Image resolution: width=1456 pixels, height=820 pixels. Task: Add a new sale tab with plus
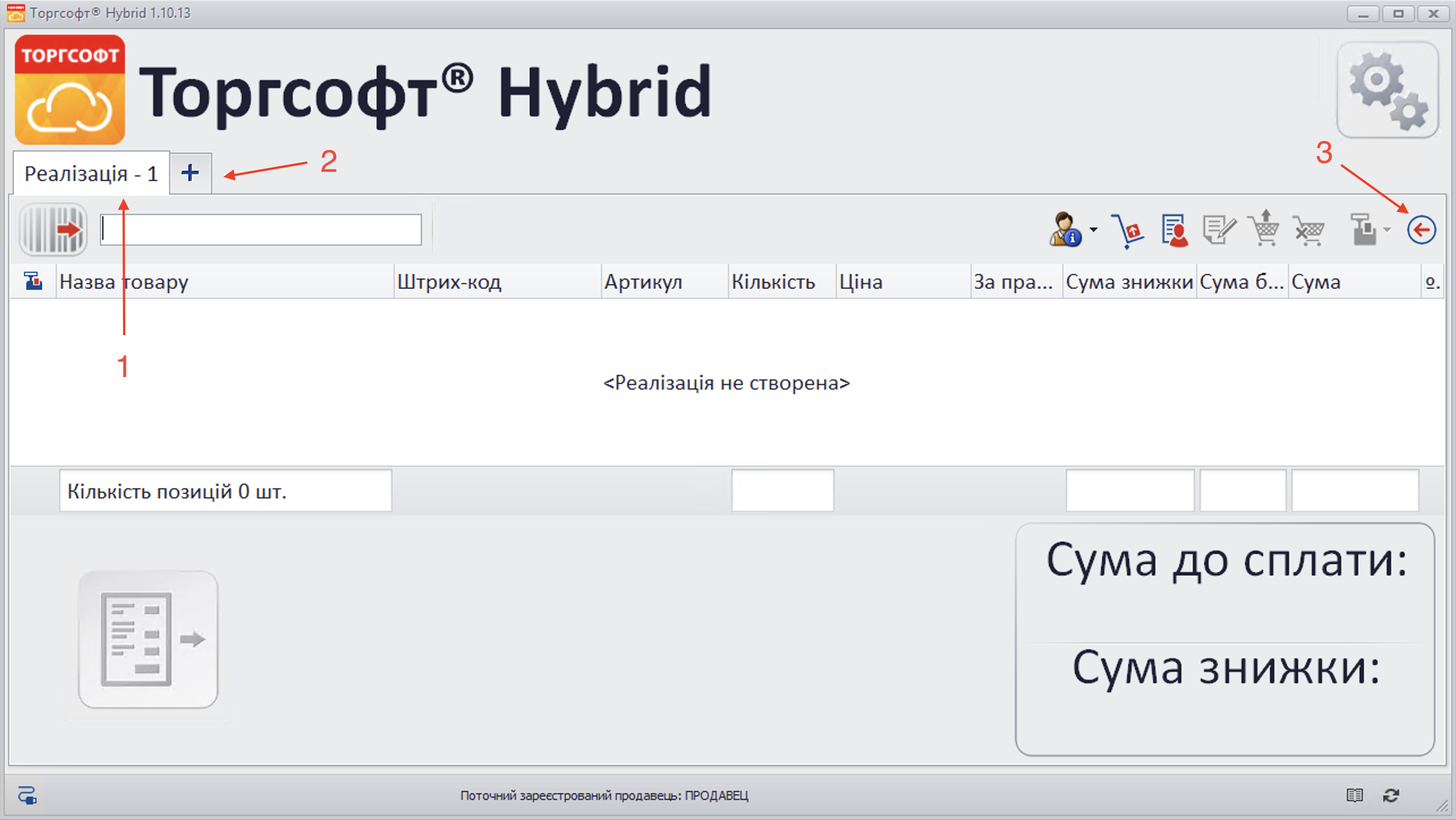click(191, 172)
